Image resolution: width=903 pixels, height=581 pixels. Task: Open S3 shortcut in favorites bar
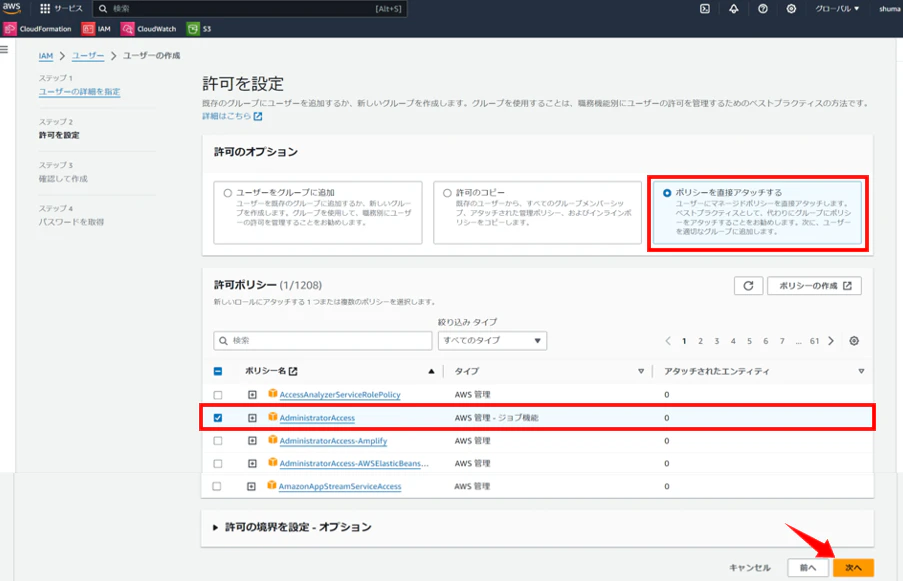pyautogui.click(x=199, y=29)
